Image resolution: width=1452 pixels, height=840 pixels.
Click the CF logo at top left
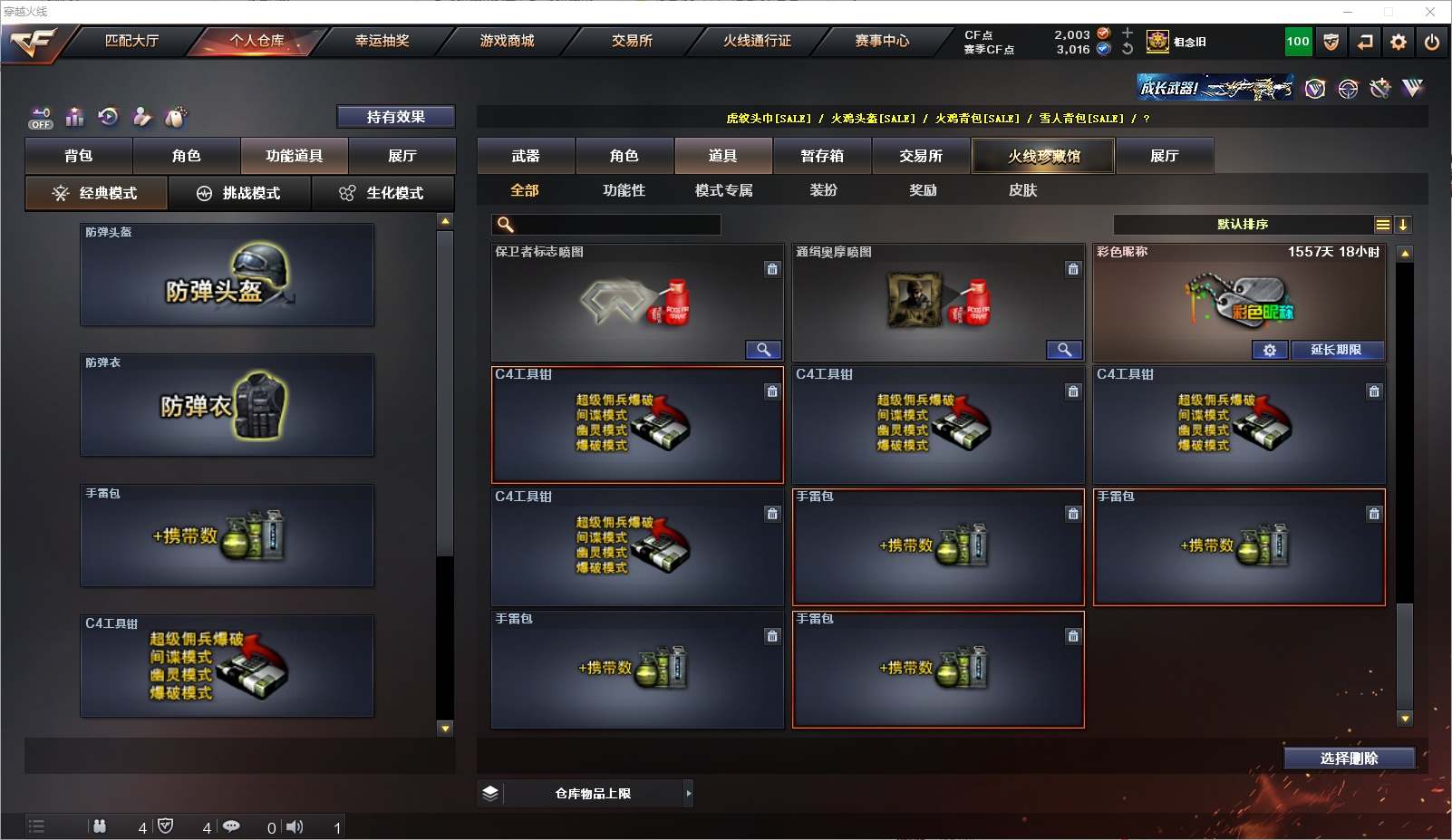pyautogui.click(x=34, y=42)
